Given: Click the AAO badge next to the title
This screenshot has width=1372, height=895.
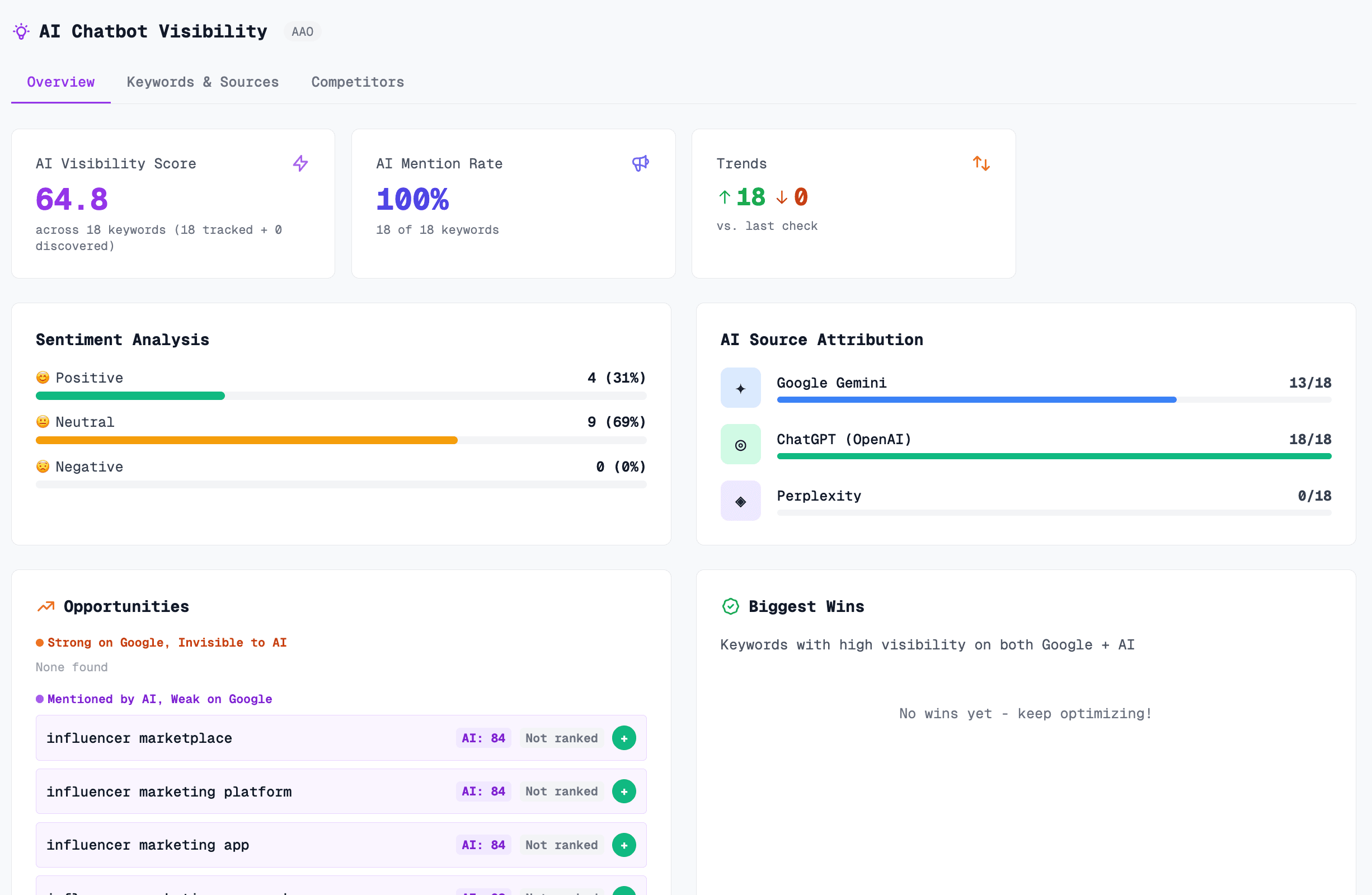Looking at the screenshot, I should (x=302, y=31).
